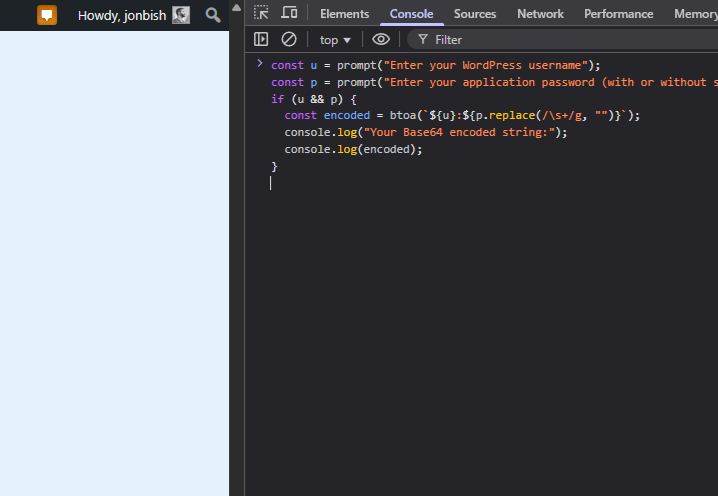Viewport: 718px width, 496px height.
Task: Activate the inspect element picker icon
Action: click(261, 13)
